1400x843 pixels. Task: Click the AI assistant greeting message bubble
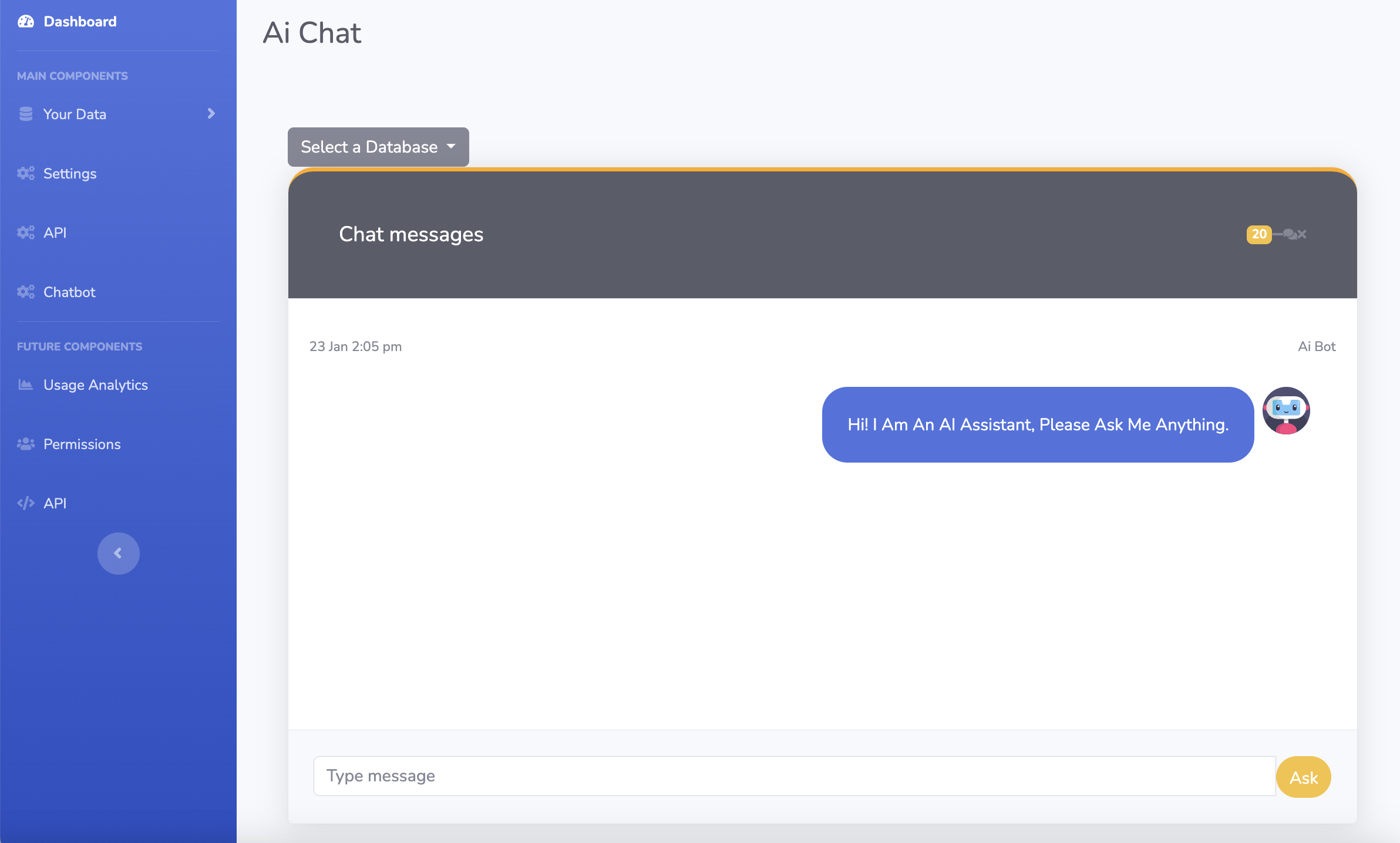tap(1038, 424)
